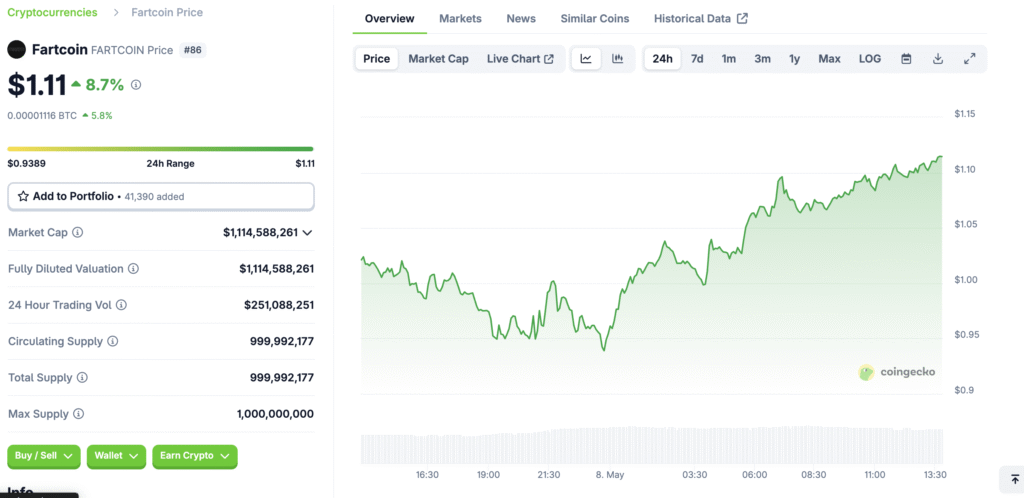Download chart data with download icon
The image size is (1024, 498).
click(938, 59)
